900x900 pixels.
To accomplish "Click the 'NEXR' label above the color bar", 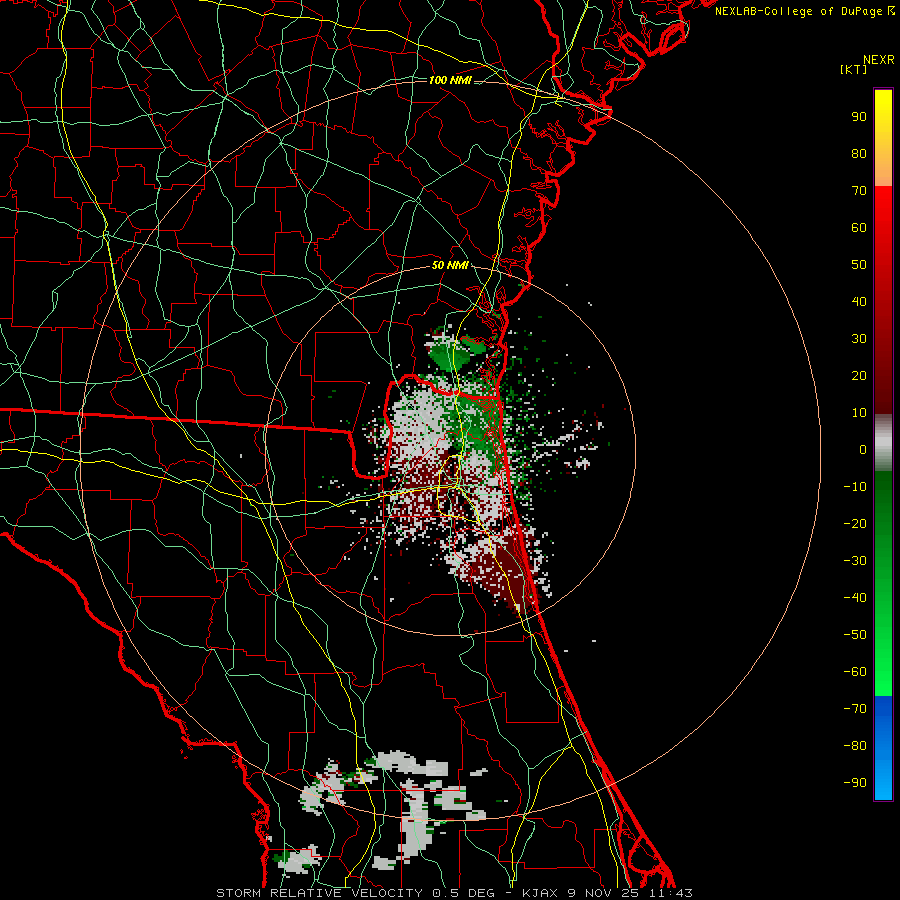I will pos(878,60).
